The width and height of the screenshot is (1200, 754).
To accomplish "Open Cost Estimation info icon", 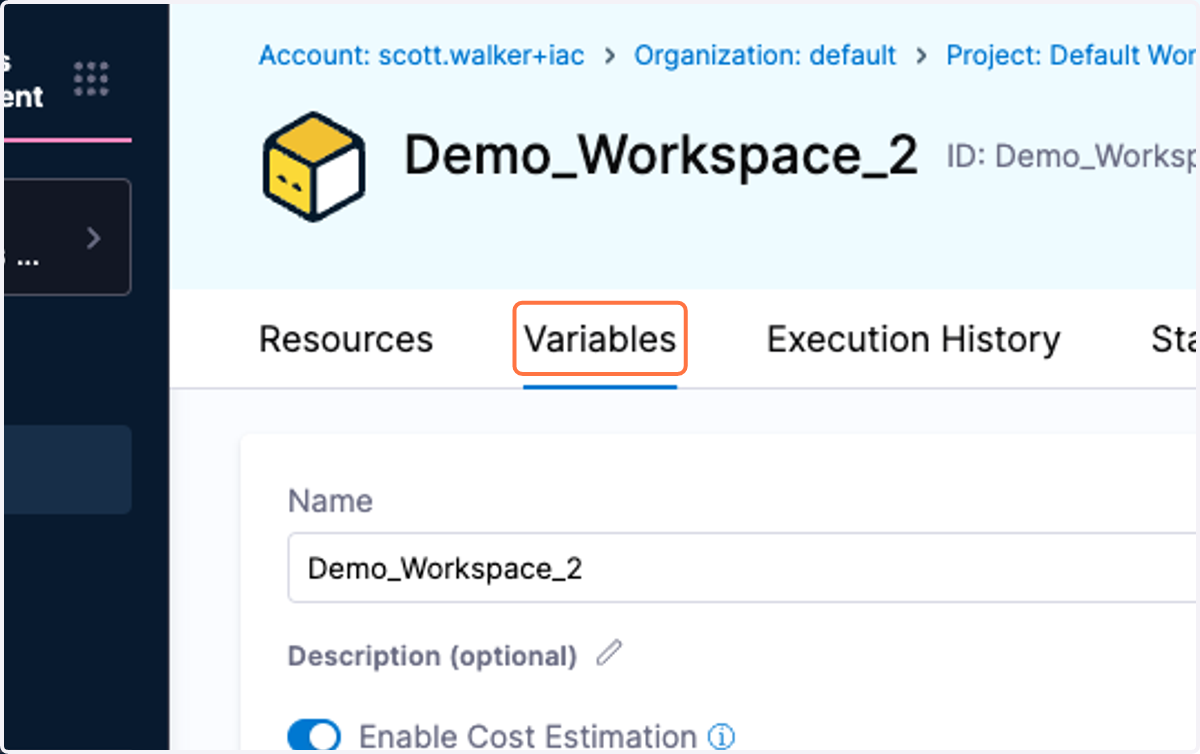I will [x=721, y=737].
